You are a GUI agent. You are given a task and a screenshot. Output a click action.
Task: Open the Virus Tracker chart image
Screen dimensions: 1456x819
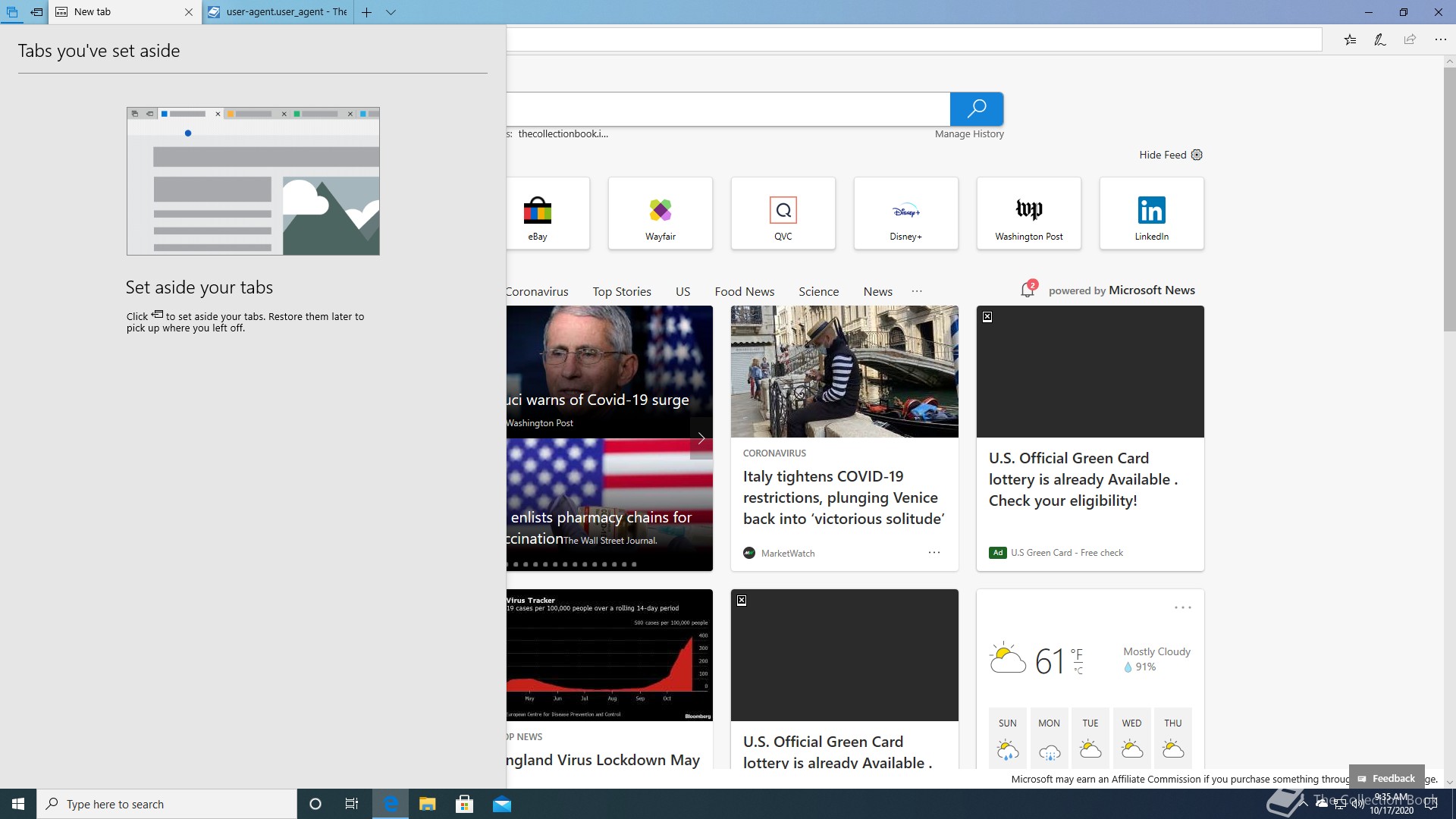tap(610, 655)
